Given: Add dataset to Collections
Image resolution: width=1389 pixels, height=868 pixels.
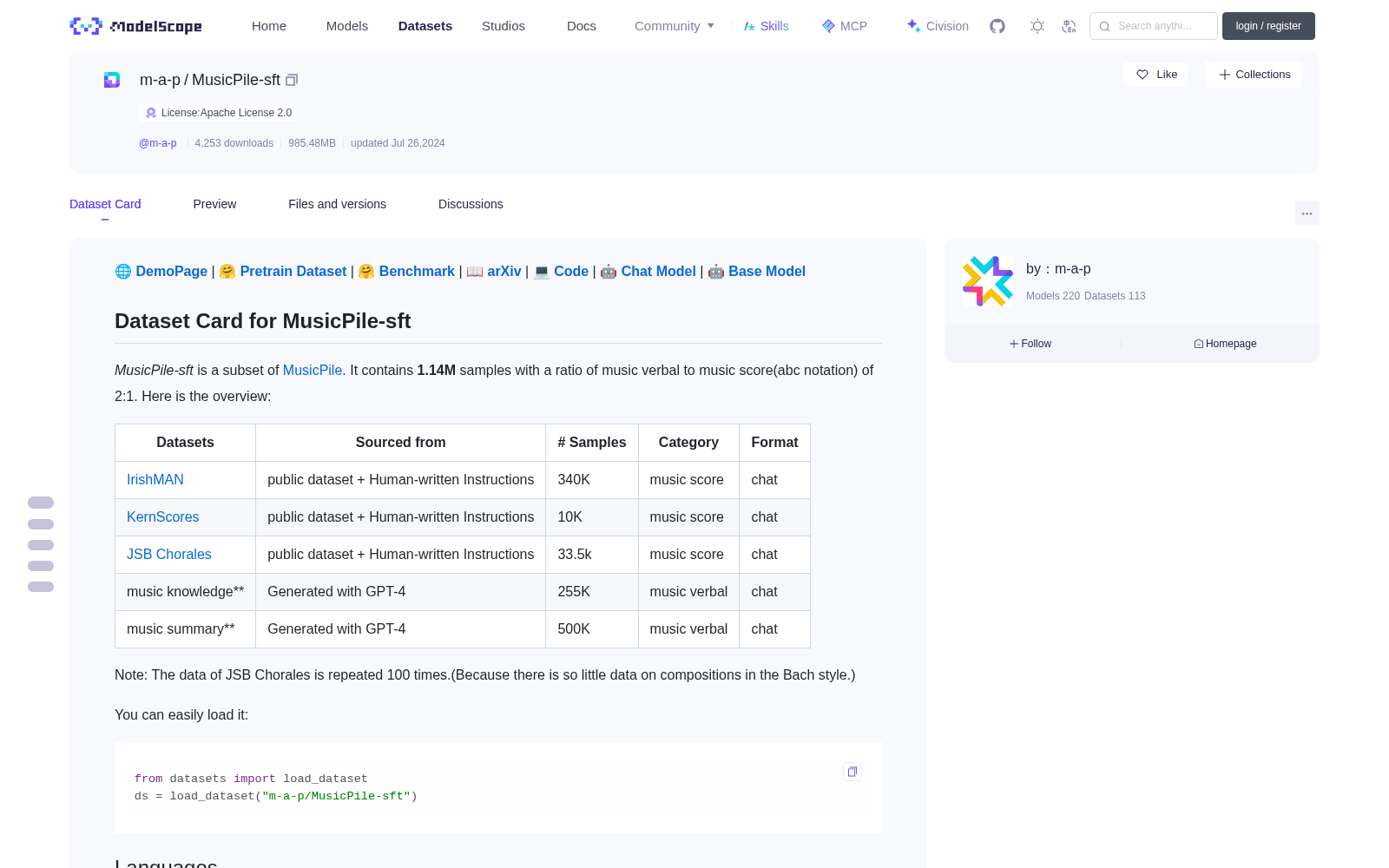Looking at the screenshot, I should coord(1254,75).
